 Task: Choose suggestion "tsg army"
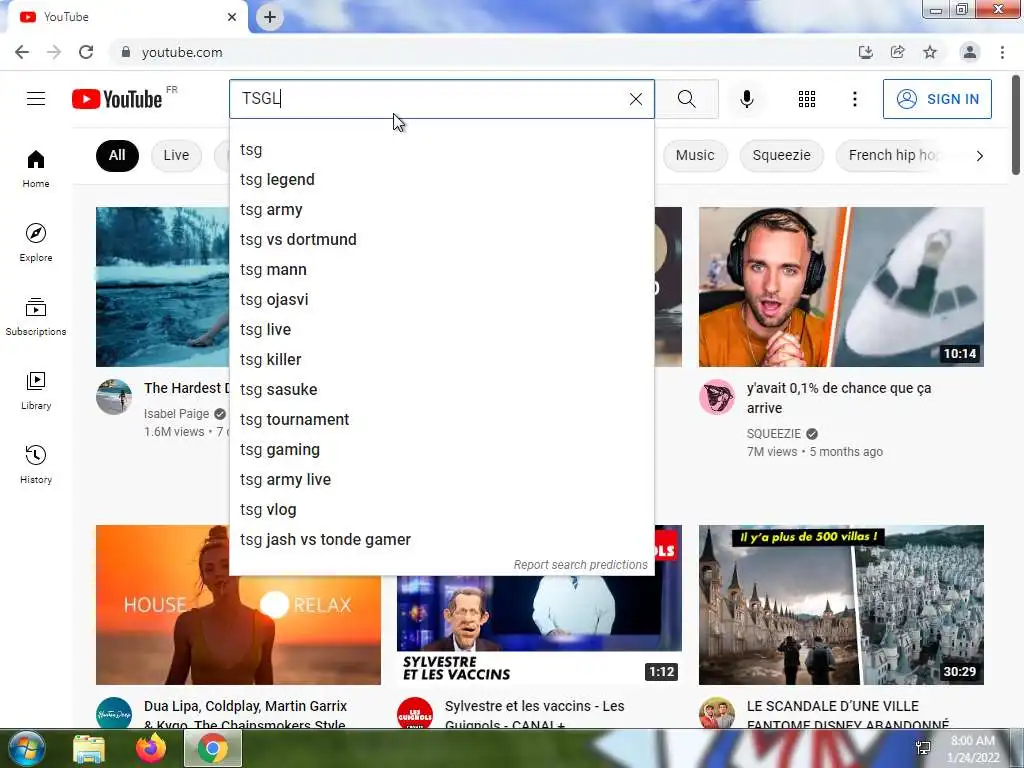tap(441, 210)
